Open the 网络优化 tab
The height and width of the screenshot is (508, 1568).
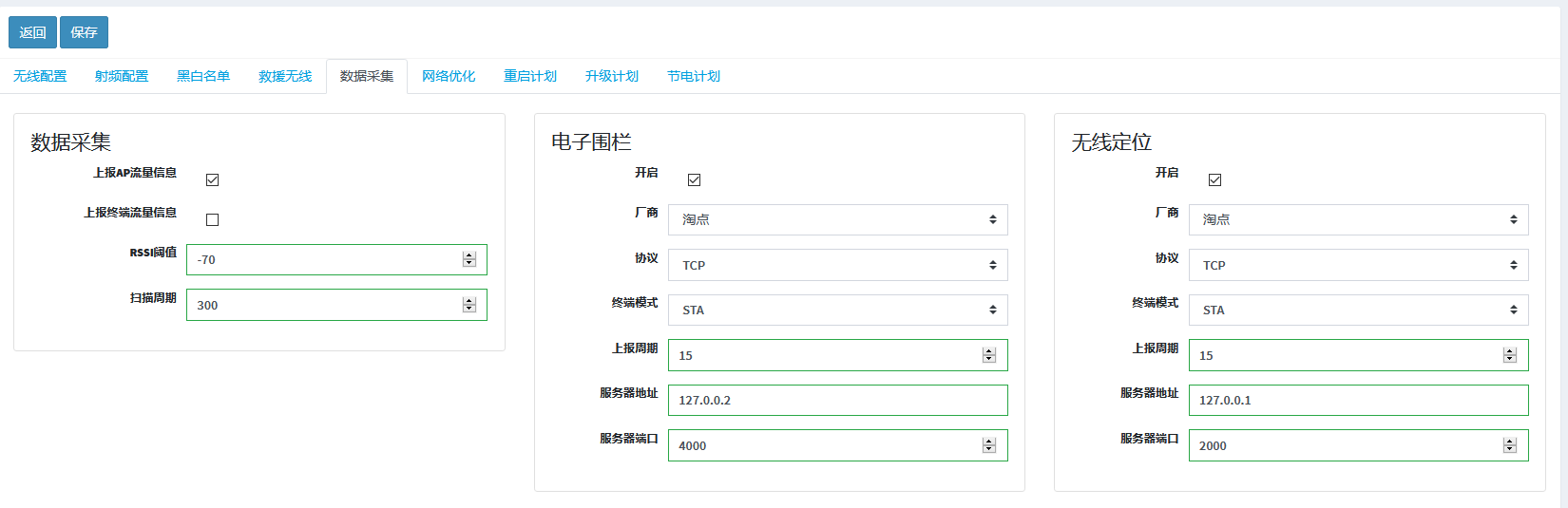(x=449, y=76)
